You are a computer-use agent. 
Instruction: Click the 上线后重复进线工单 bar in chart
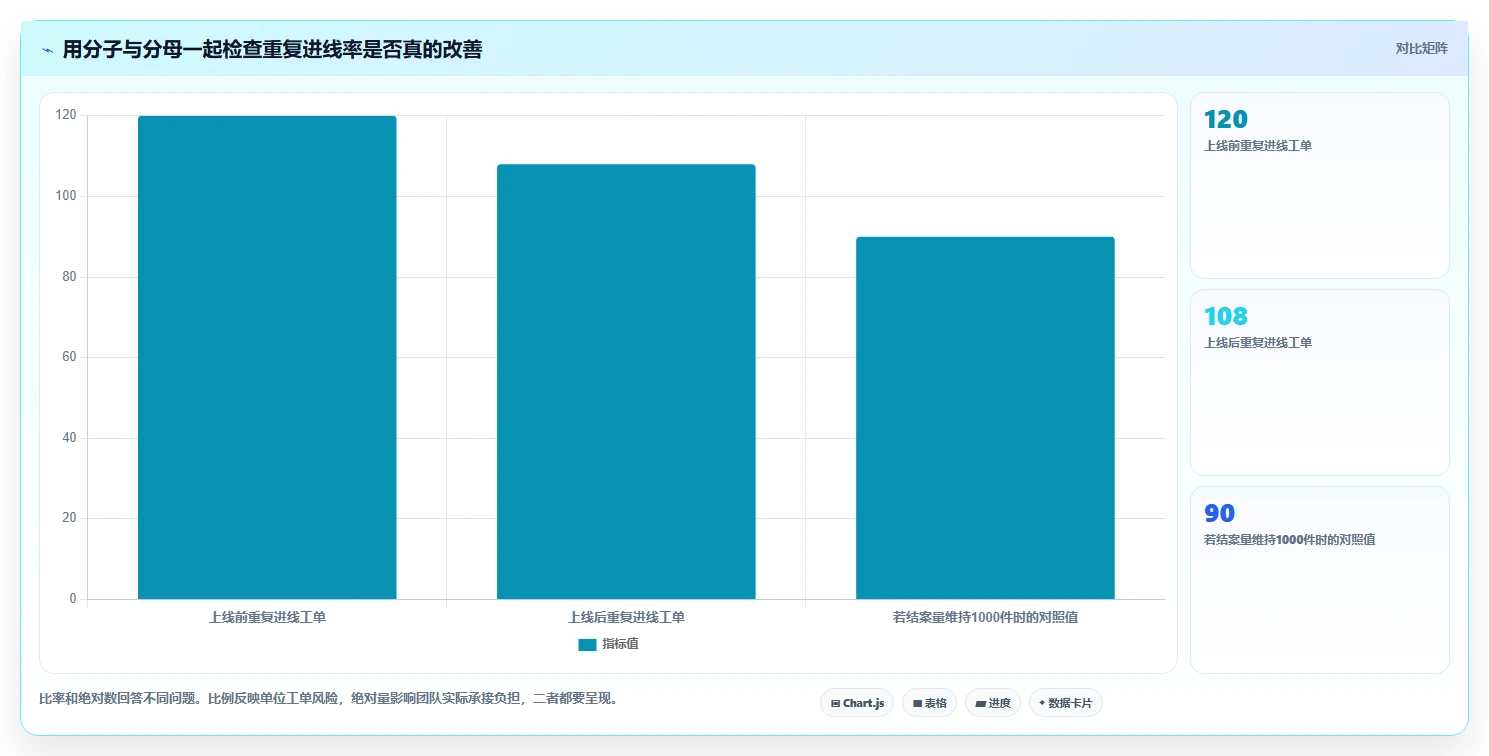[x=626, y=382]
